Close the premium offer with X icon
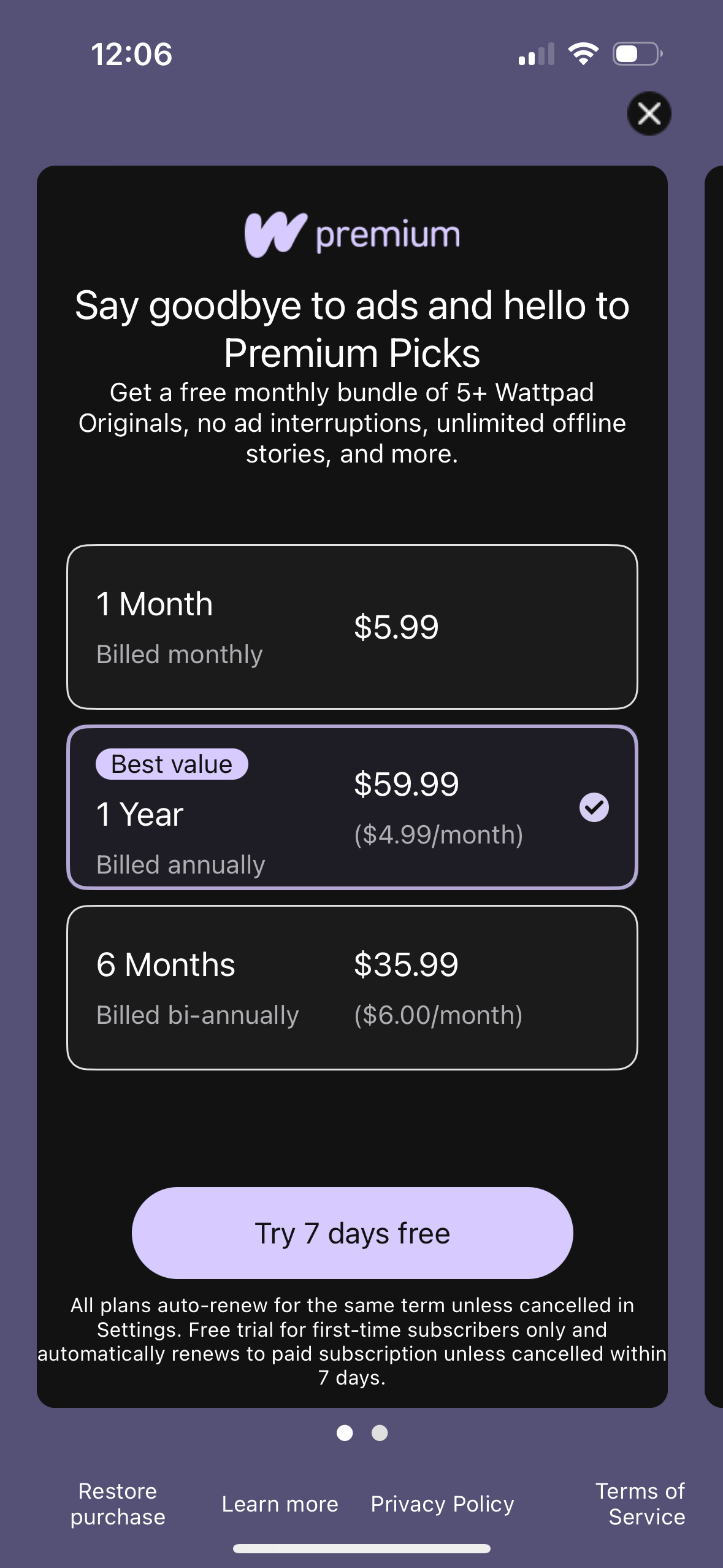 [649, 113]
